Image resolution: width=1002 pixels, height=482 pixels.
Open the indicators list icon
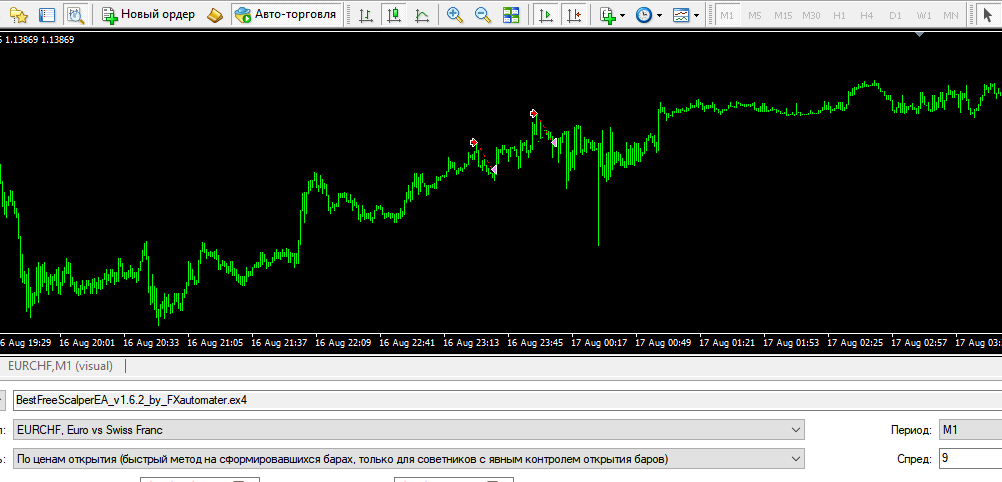607,15
